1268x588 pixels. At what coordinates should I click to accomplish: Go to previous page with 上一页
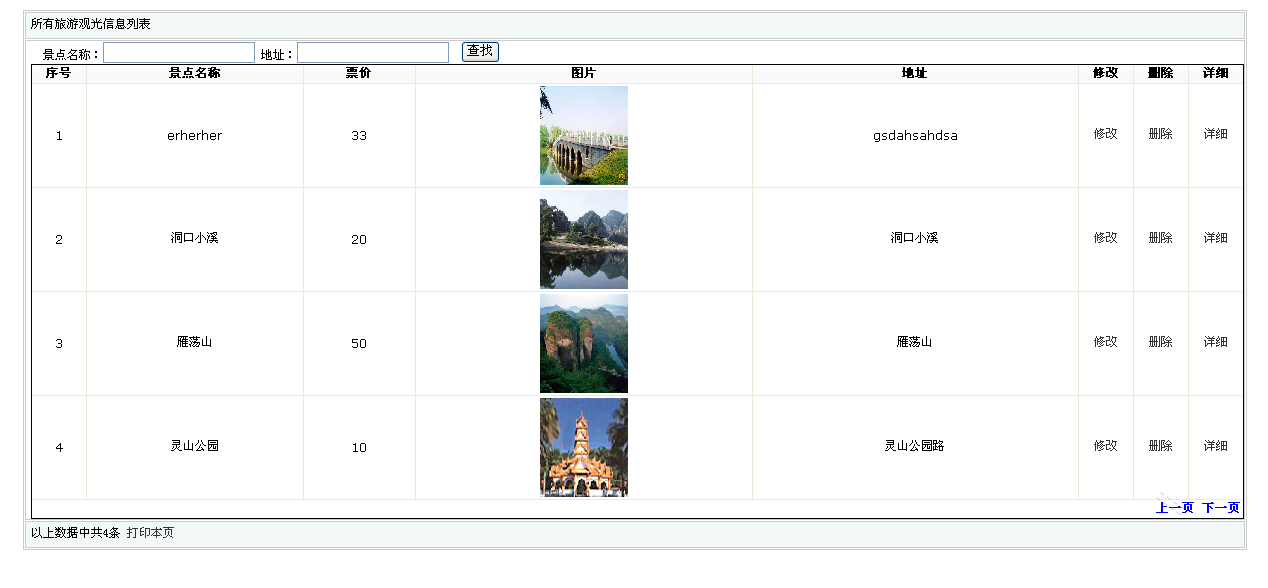[x=1175, y=508]
